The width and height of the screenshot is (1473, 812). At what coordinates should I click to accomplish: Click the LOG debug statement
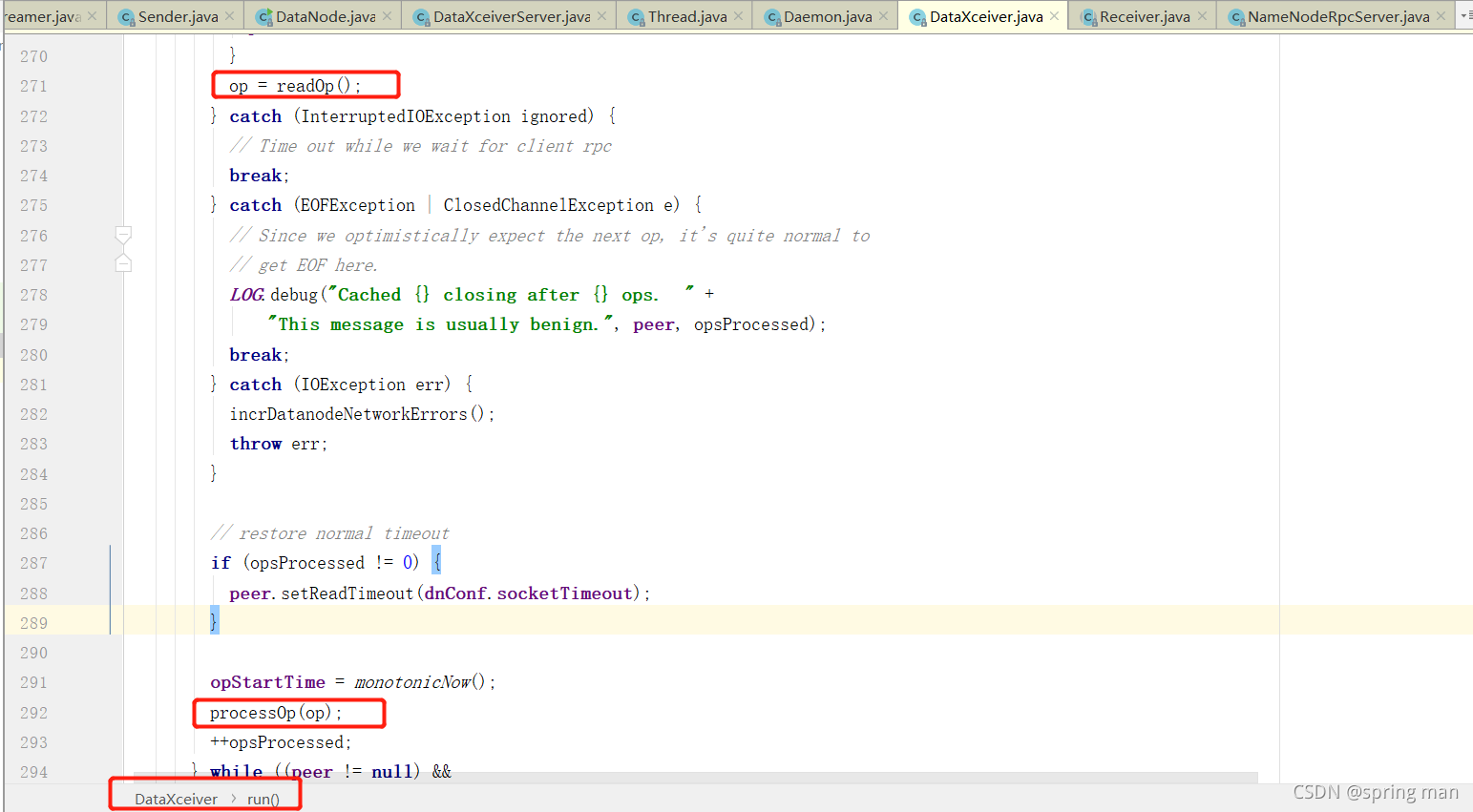click(473, 295)
